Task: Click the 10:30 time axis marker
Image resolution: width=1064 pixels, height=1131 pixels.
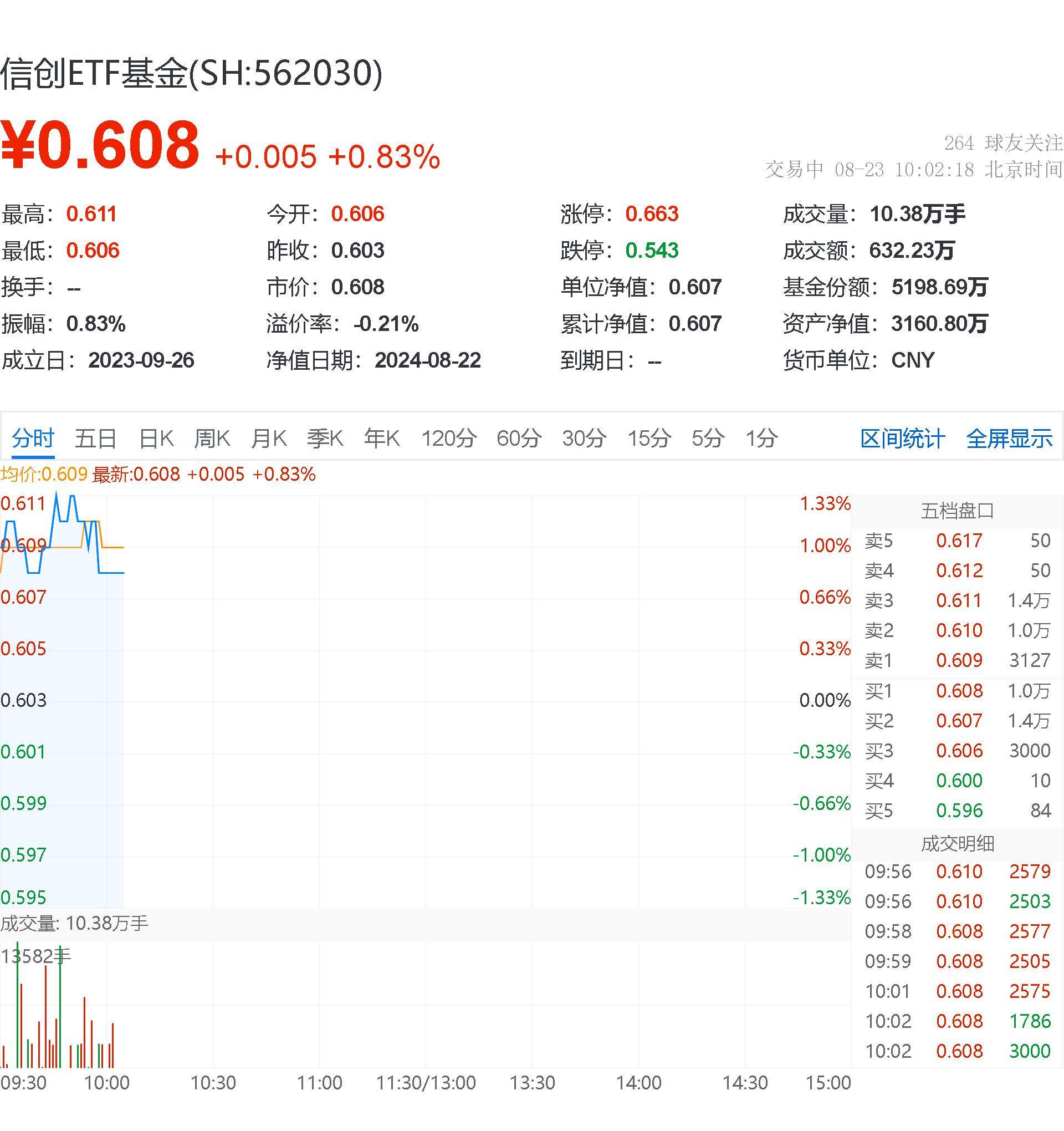Action: (x=213, y=1083)
